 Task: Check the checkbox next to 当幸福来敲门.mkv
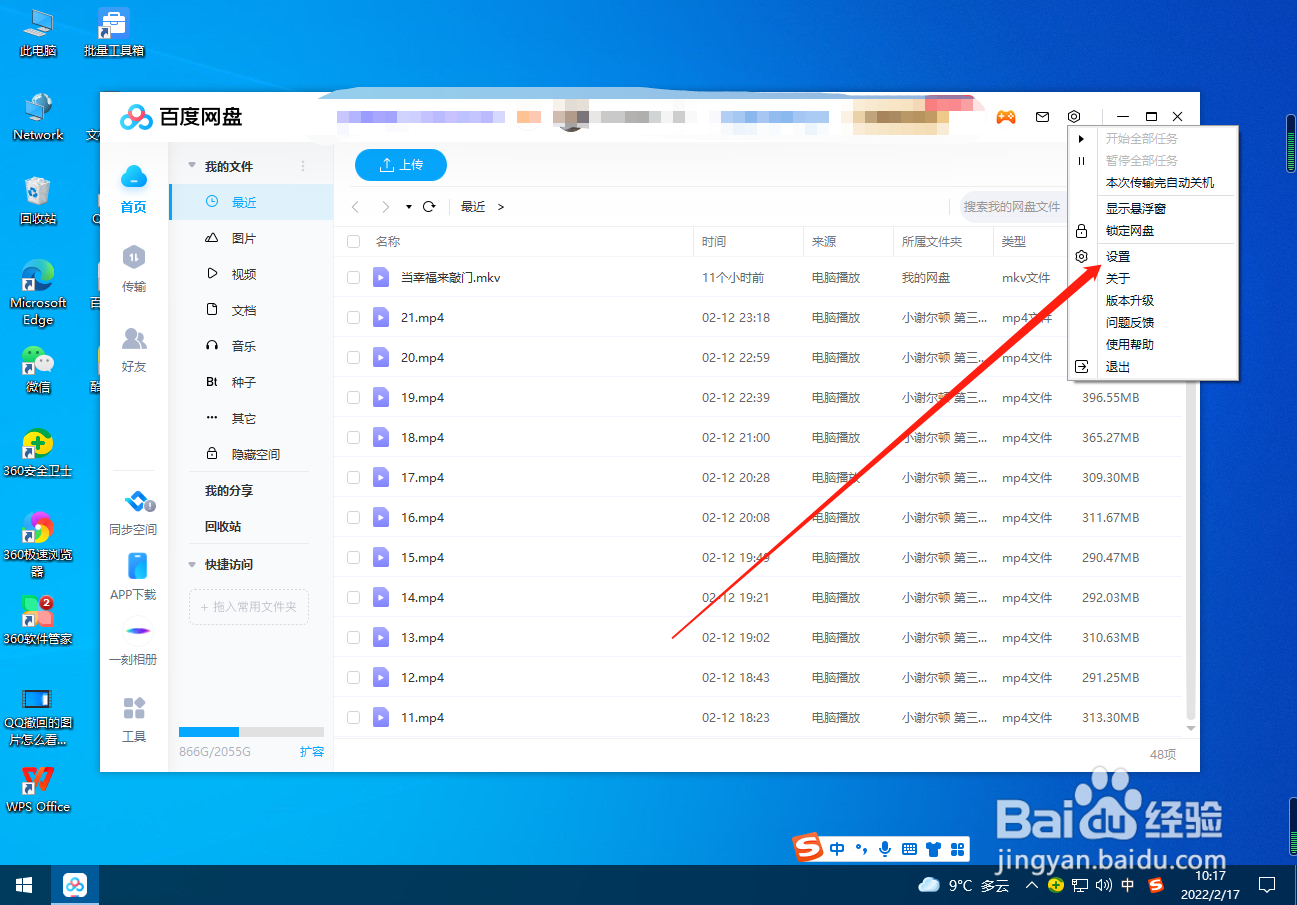point(353,277)
